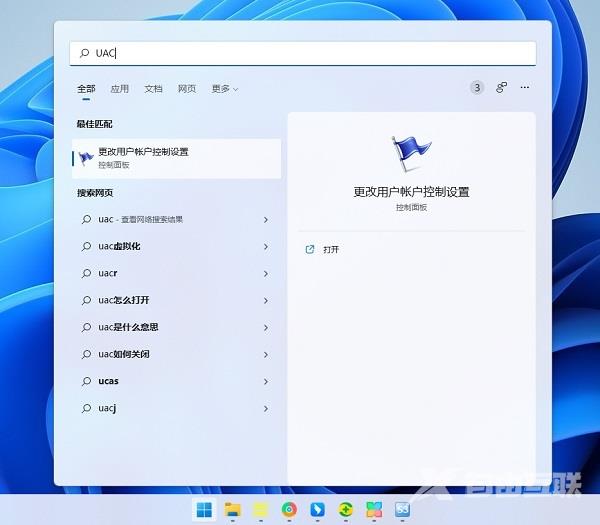Open the Chrome browser from taskbar

tap(289, 510)
